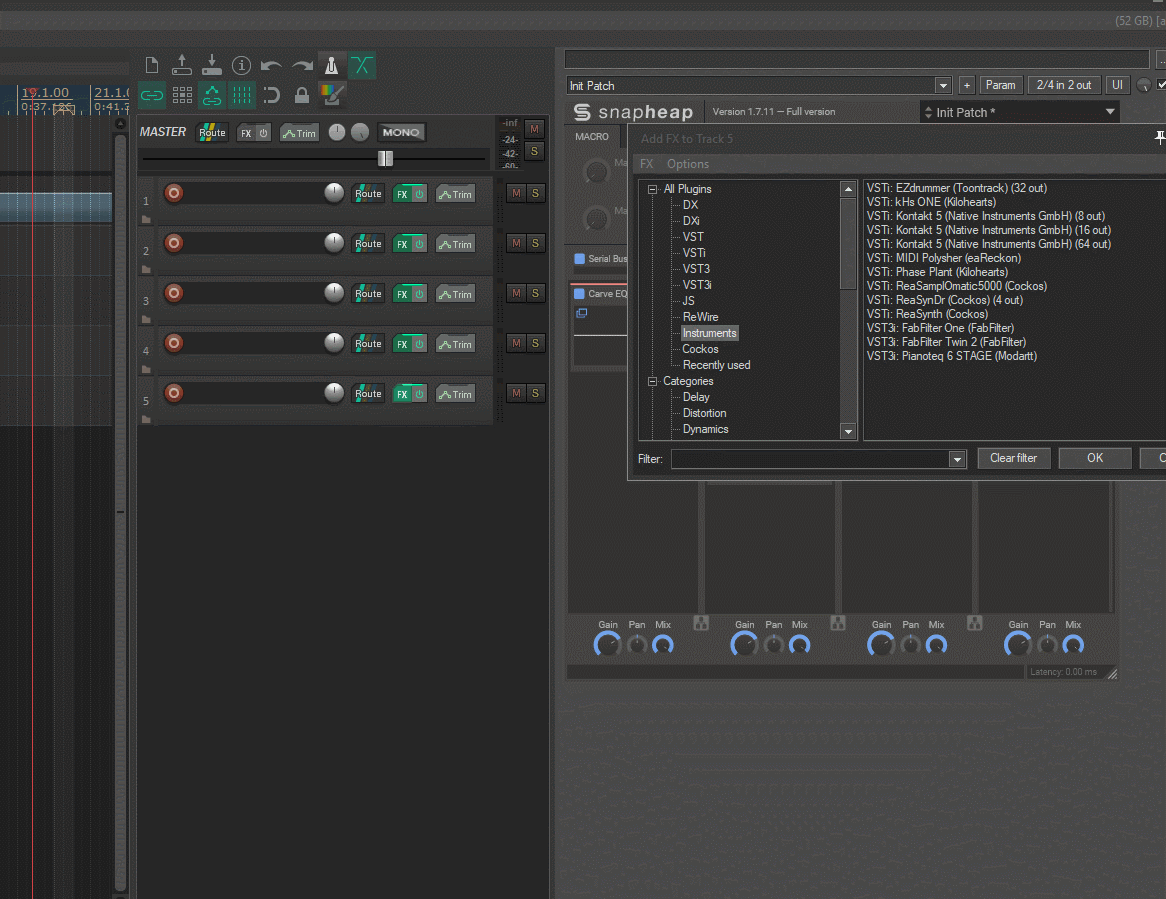Image resolution: width=1166 pixels, height=899 pixels.
Task: Click the UI button
Action: point(1117,86)
